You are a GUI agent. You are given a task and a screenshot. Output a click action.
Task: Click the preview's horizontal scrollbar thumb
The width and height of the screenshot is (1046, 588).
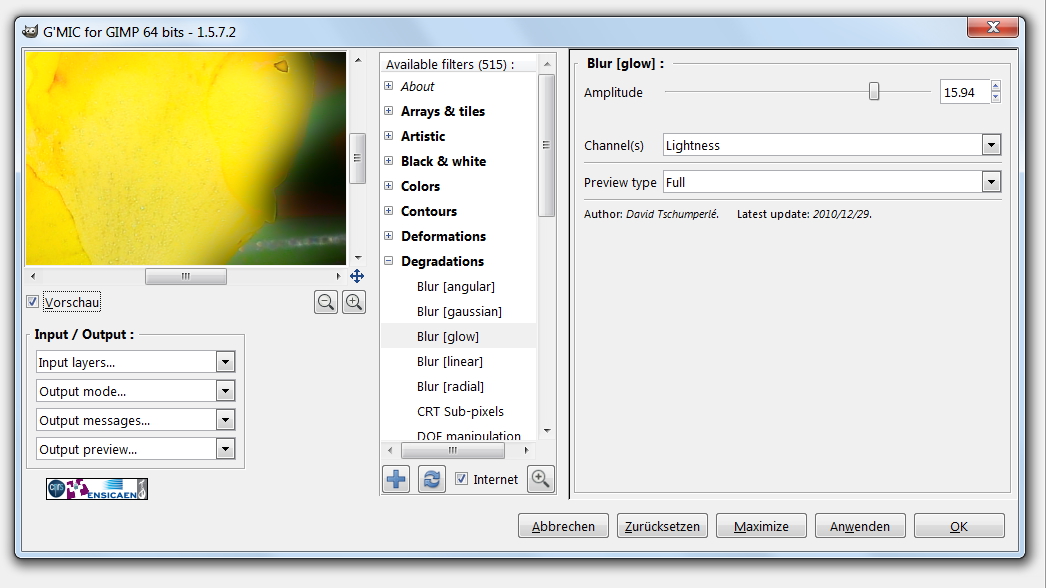point(186,276)
